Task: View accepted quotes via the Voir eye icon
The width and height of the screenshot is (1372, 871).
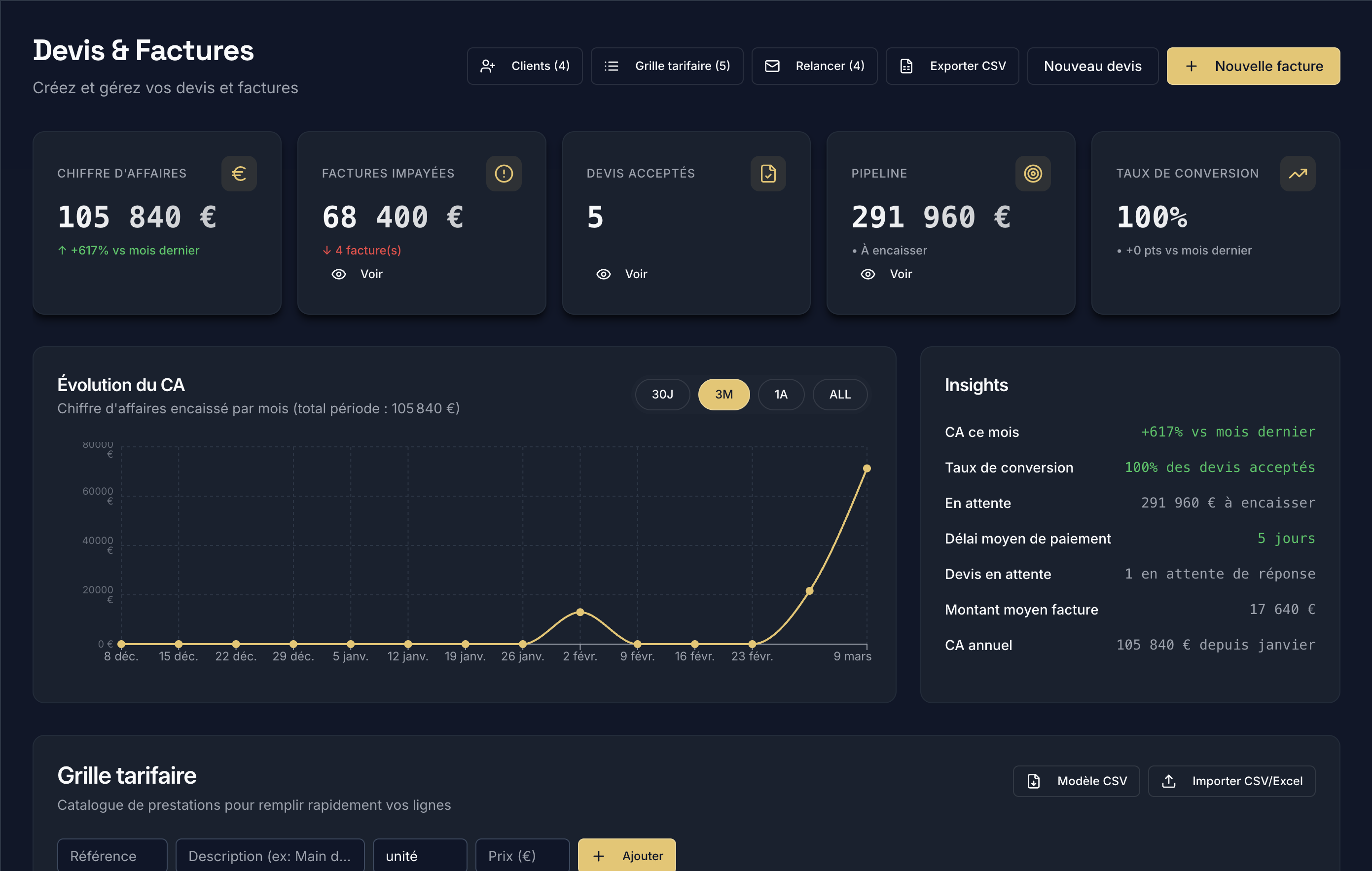Action: [603, 274]
